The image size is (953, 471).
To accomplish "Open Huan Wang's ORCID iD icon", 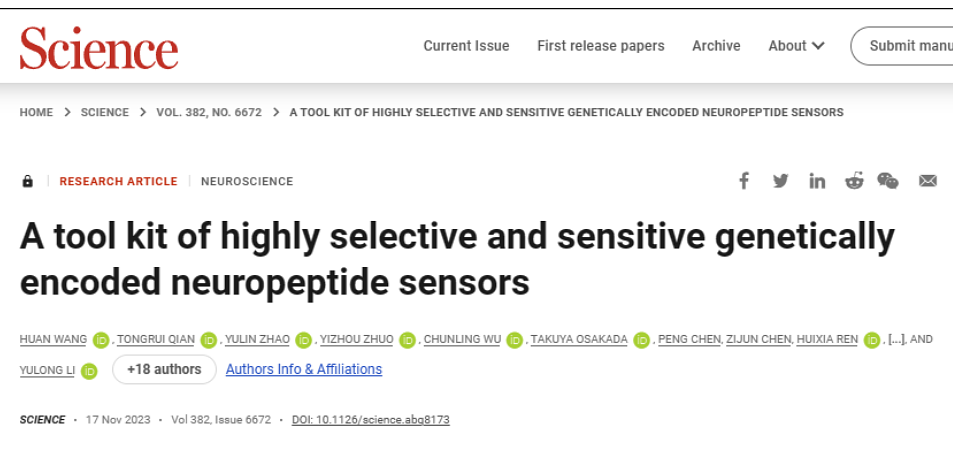I will (x=101, y=340).
